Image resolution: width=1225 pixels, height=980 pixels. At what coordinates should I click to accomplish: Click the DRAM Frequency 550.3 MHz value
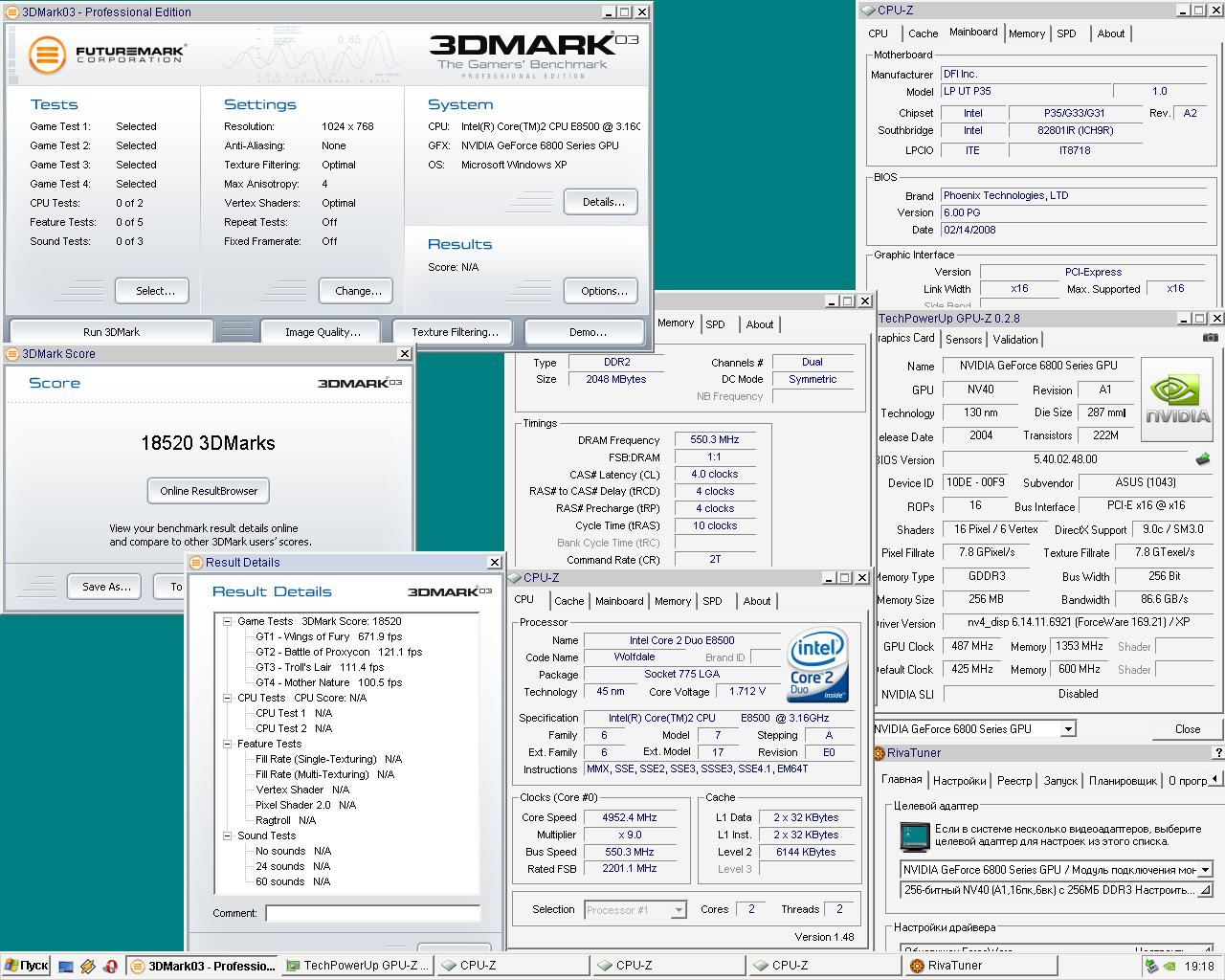714,440
